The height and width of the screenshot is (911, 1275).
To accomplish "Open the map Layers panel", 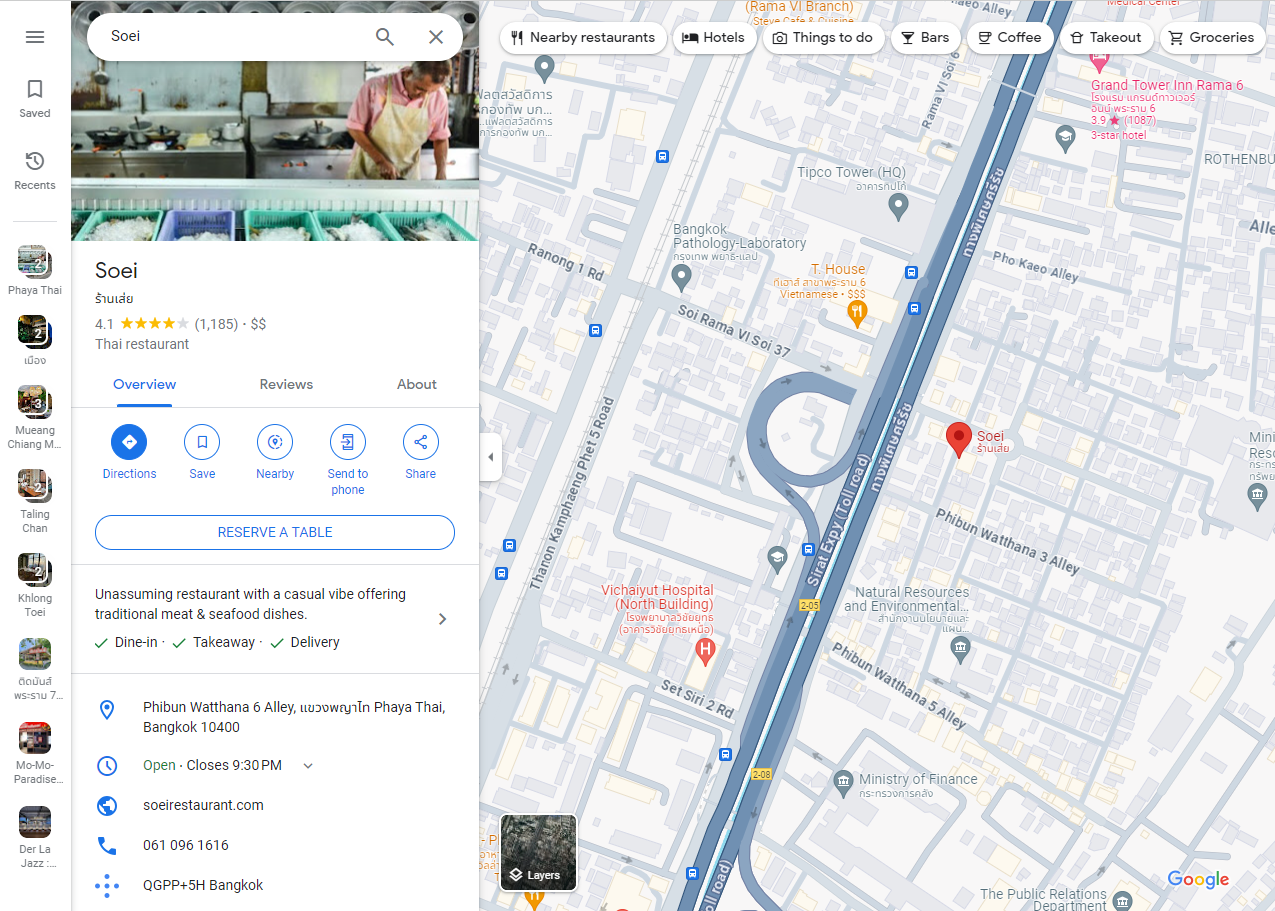I will [537, 852].
